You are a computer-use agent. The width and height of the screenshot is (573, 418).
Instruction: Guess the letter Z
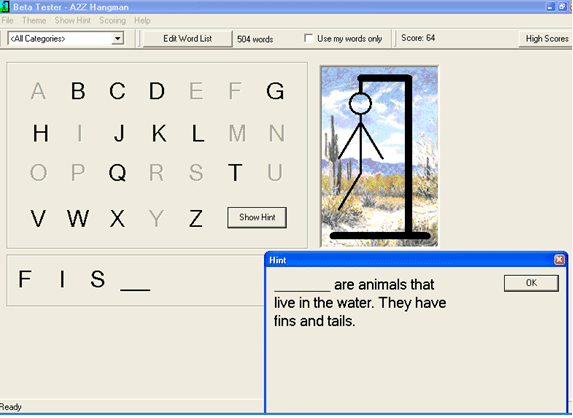tap(196, 218)
